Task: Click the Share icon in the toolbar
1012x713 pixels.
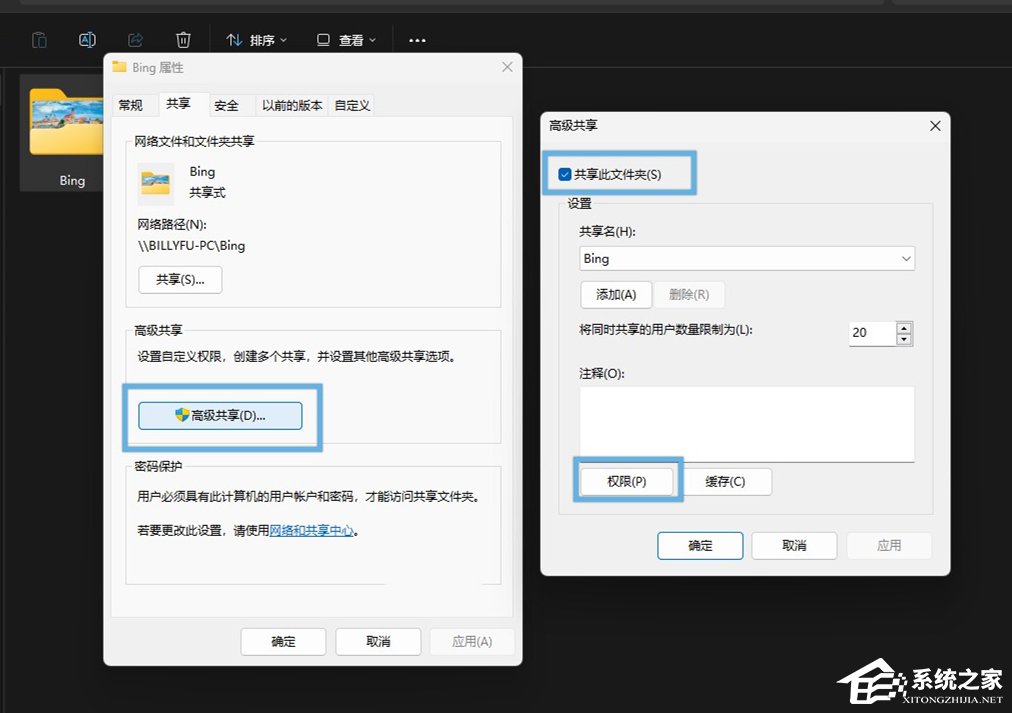Action: click(x=135, y=39)
